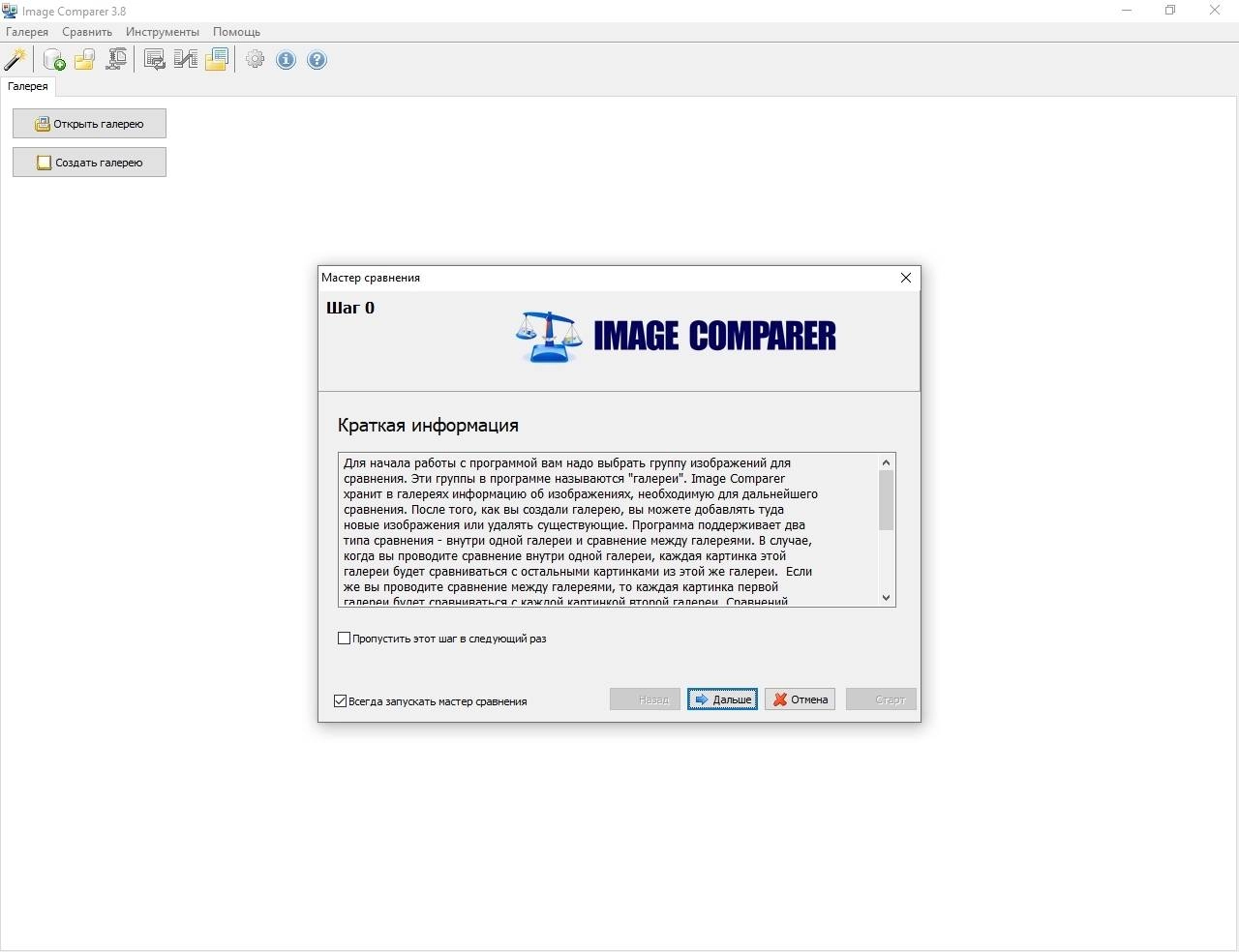Click the blue question mark help icon

(317, 60)
